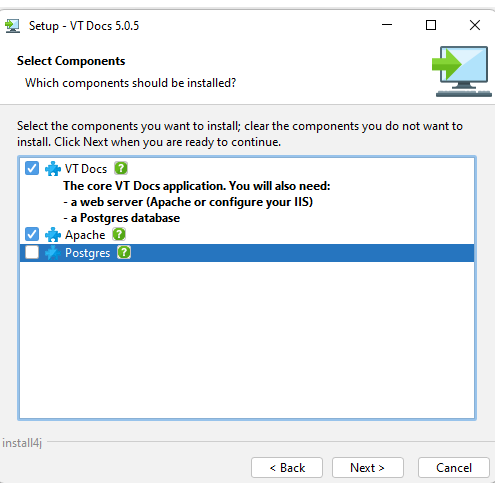Go to the next setup step
Image resolution: width=495 pixels, height=483 pixels.
click(368, 468)
